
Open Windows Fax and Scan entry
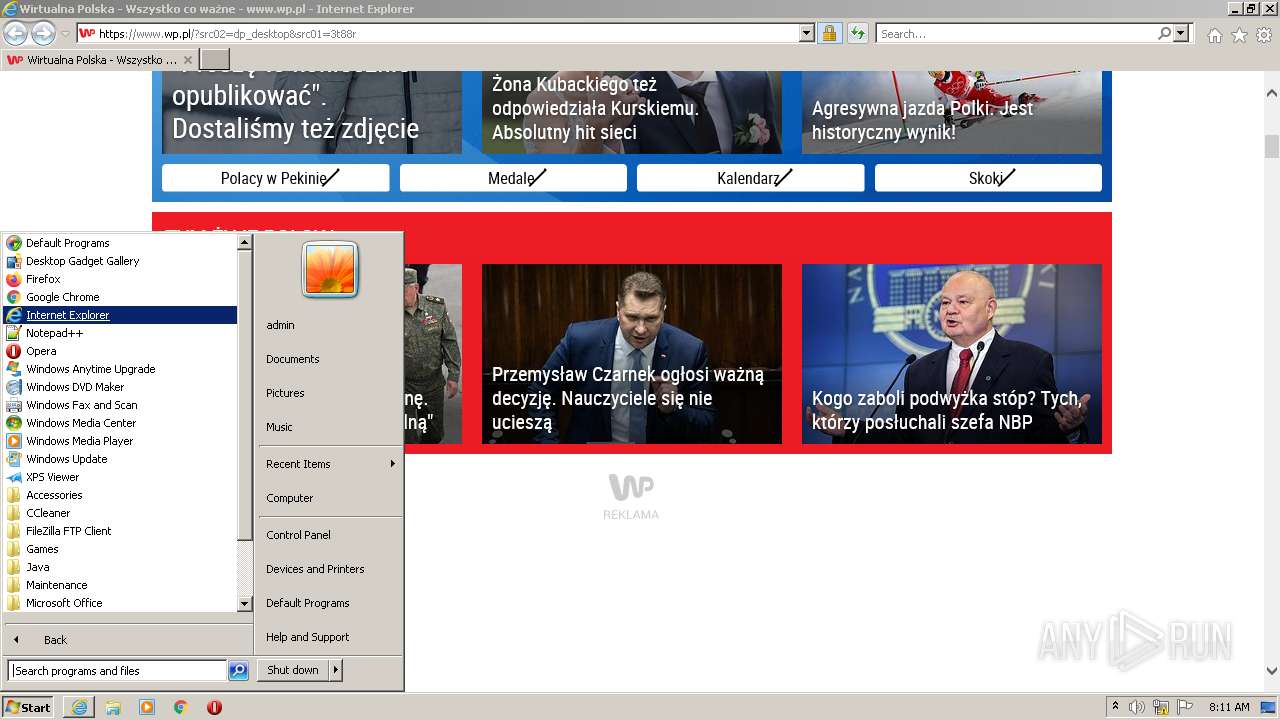coord(81,405)
